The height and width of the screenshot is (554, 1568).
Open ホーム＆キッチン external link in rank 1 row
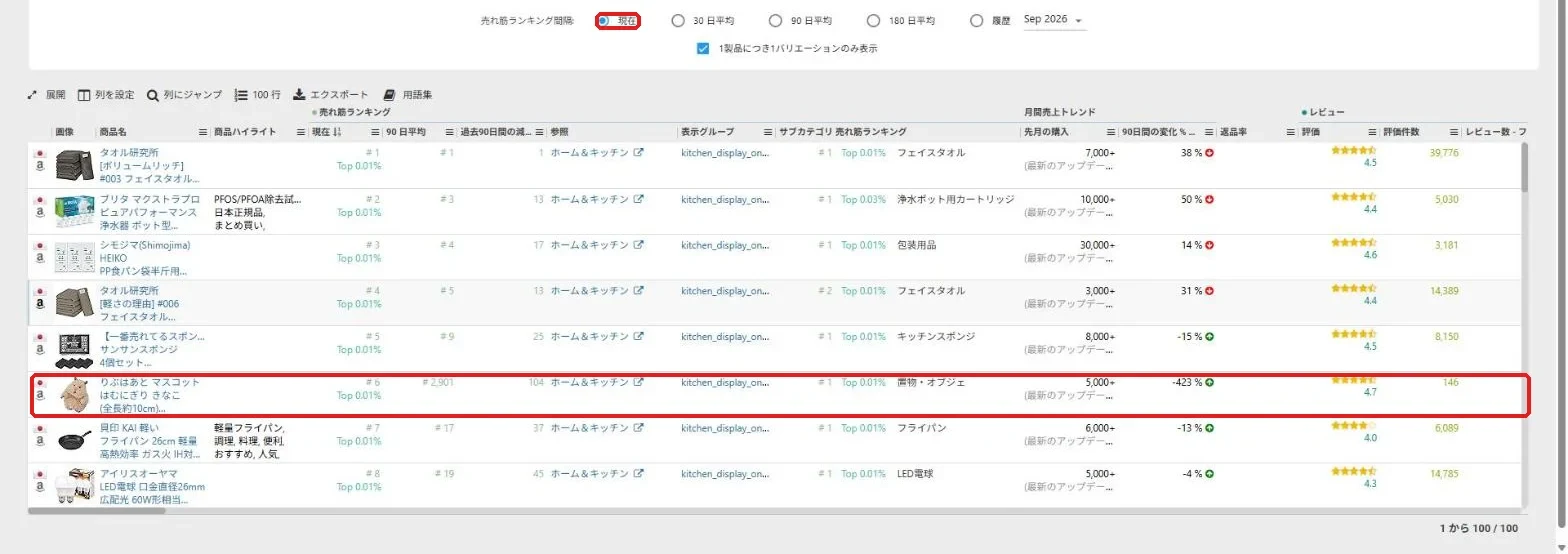tap(639, 153)
